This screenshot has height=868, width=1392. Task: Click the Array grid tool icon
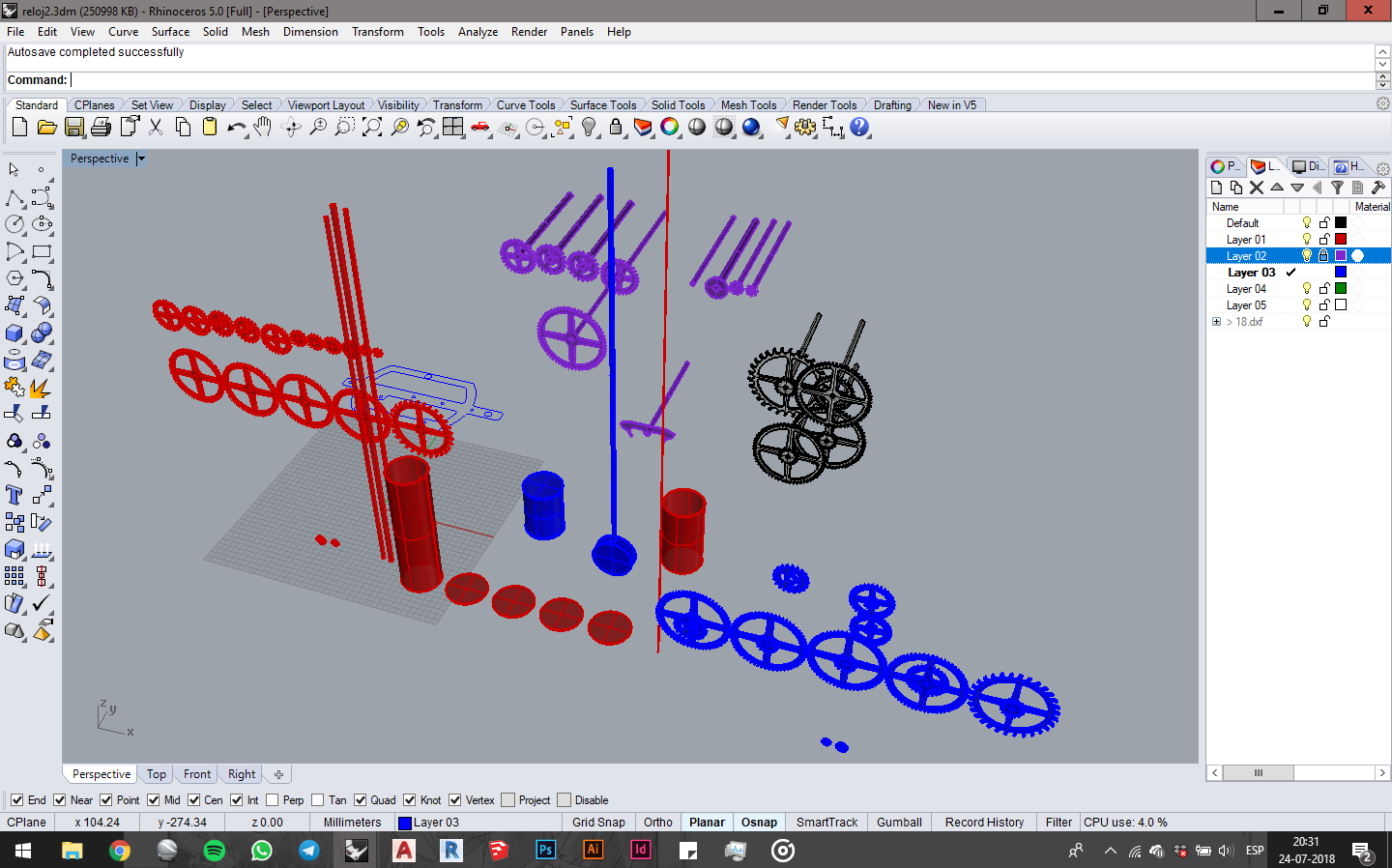point(14,576)
